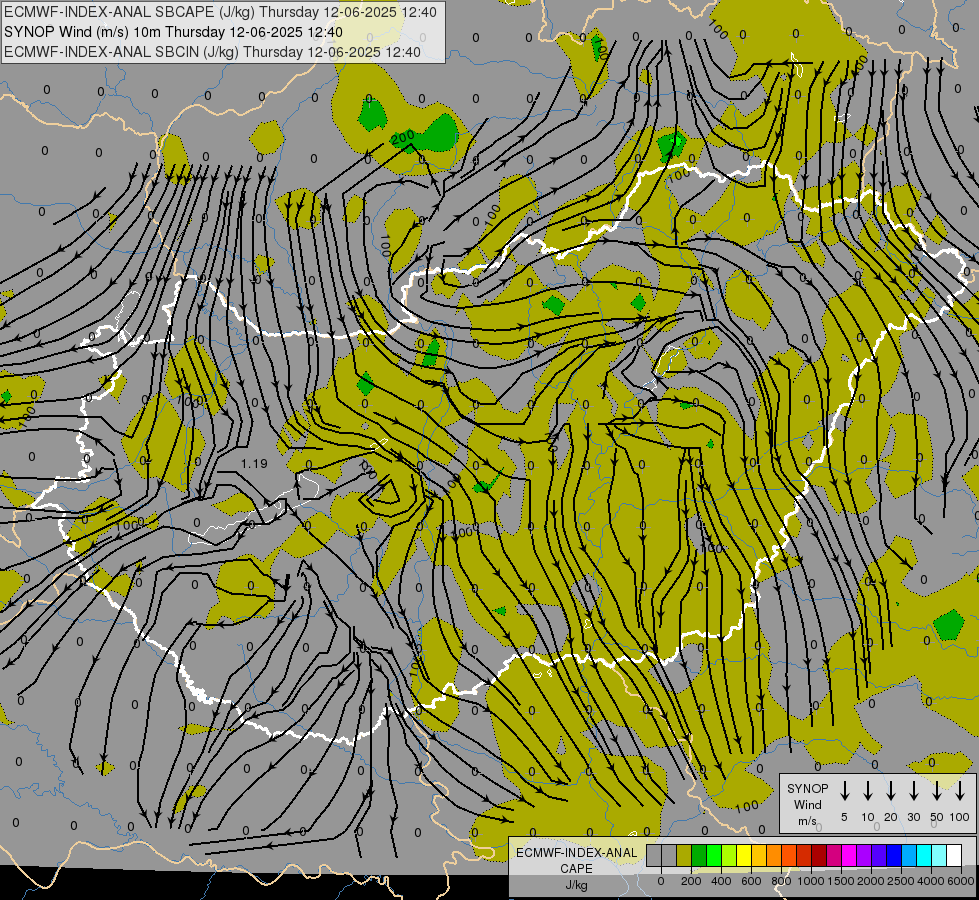Viewport: 979px width, 900px height.
Task: Click the 600 tick label in CAPE legend
Action: click(x=751, y=881)
